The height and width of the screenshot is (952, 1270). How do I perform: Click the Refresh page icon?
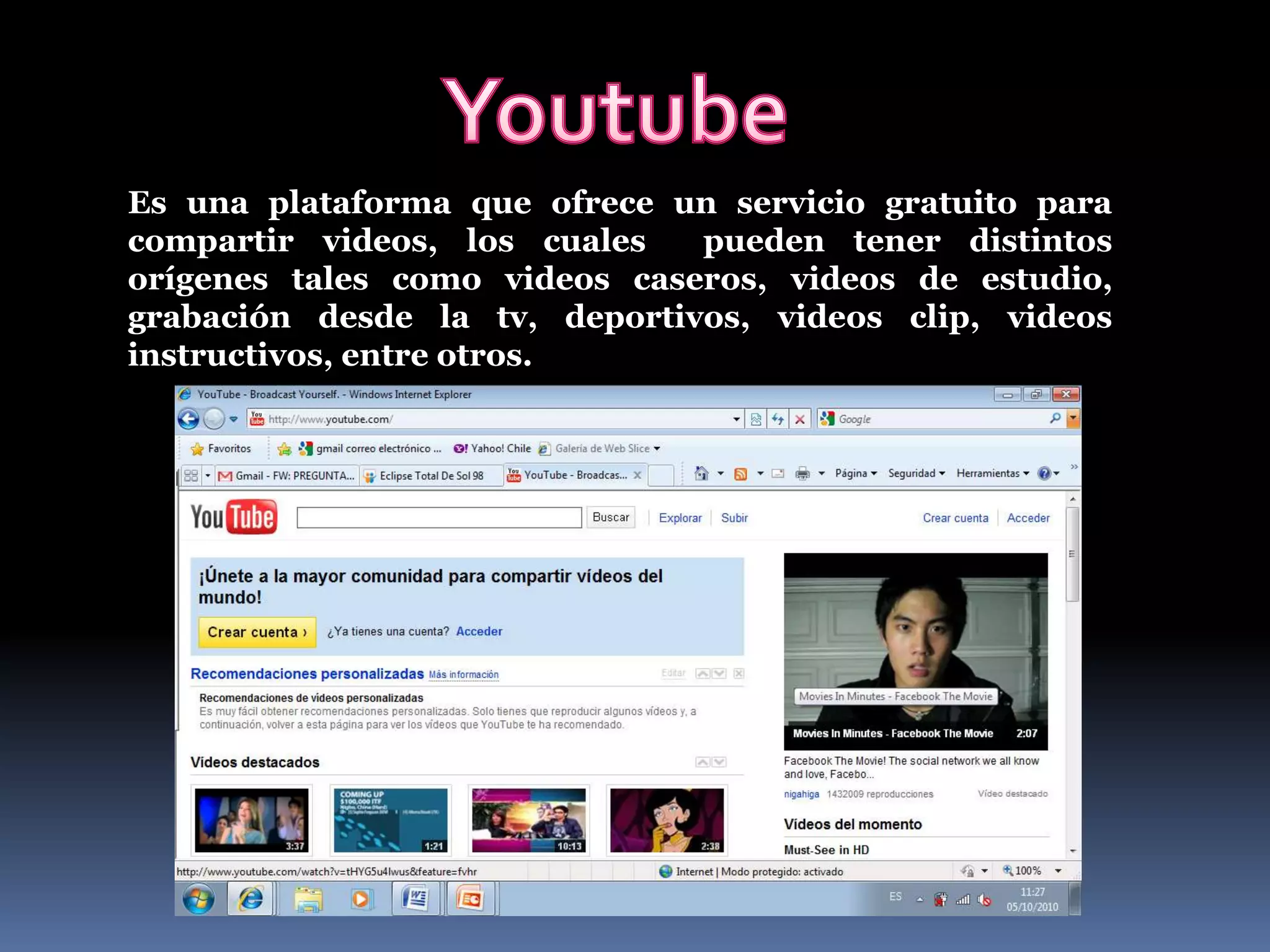click(778, 420)
